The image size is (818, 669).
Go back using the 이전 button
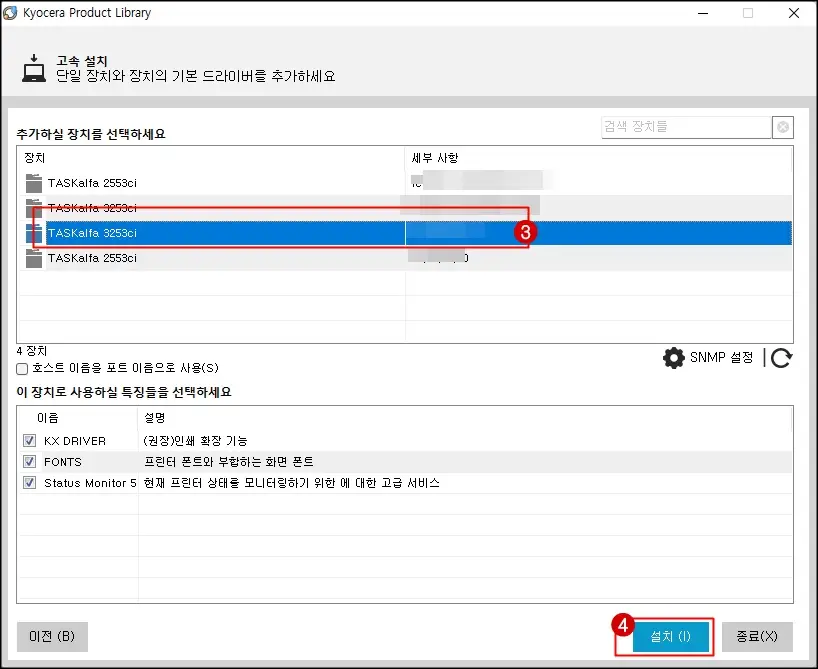click(x=48, y=637)
